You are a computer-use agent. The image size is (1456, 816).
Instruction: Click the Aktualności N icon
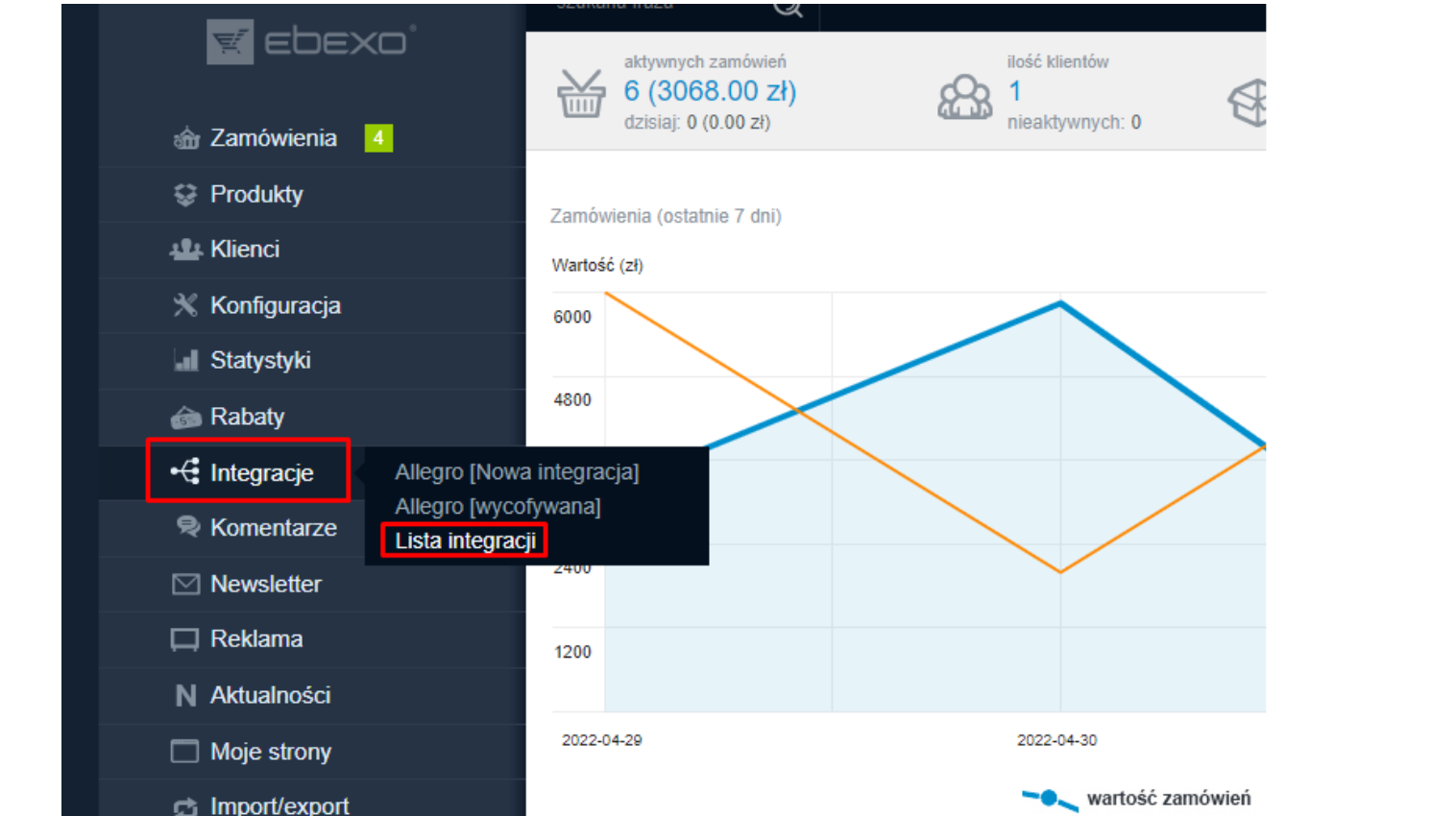point(185,695)
